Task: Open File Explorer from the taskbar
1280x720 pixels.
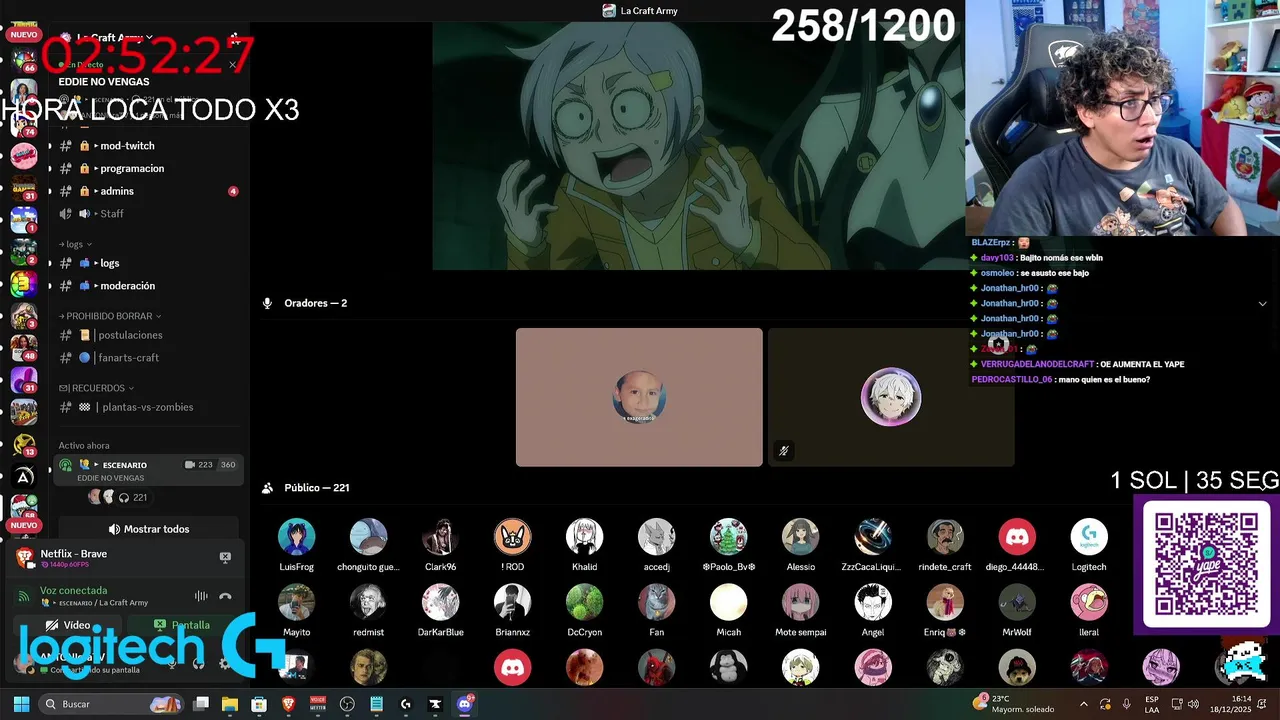Action: tap(230, 704)
